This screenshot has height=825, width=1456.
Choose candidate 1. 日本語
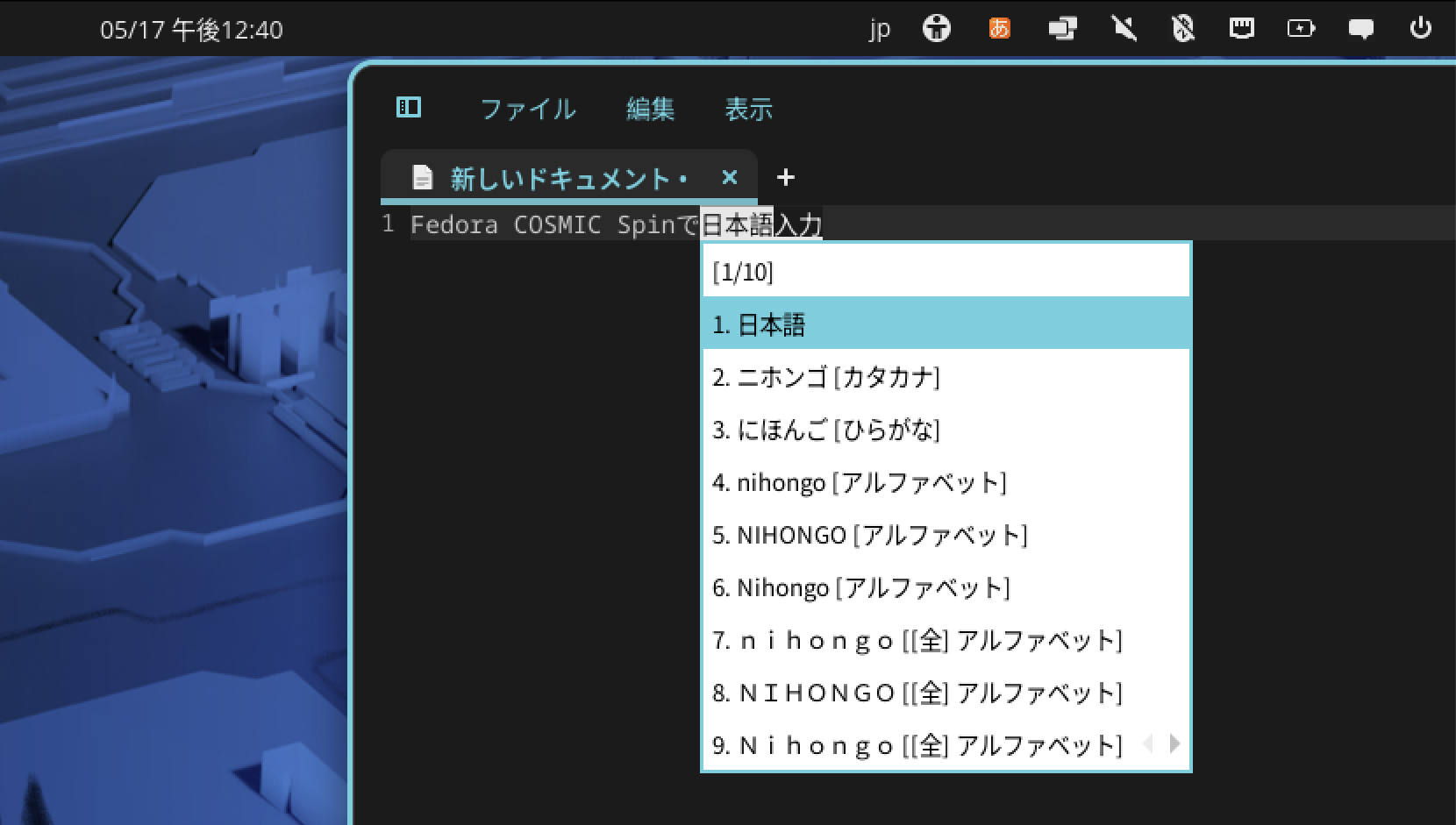pyautogui.click(x=946, y=324)
